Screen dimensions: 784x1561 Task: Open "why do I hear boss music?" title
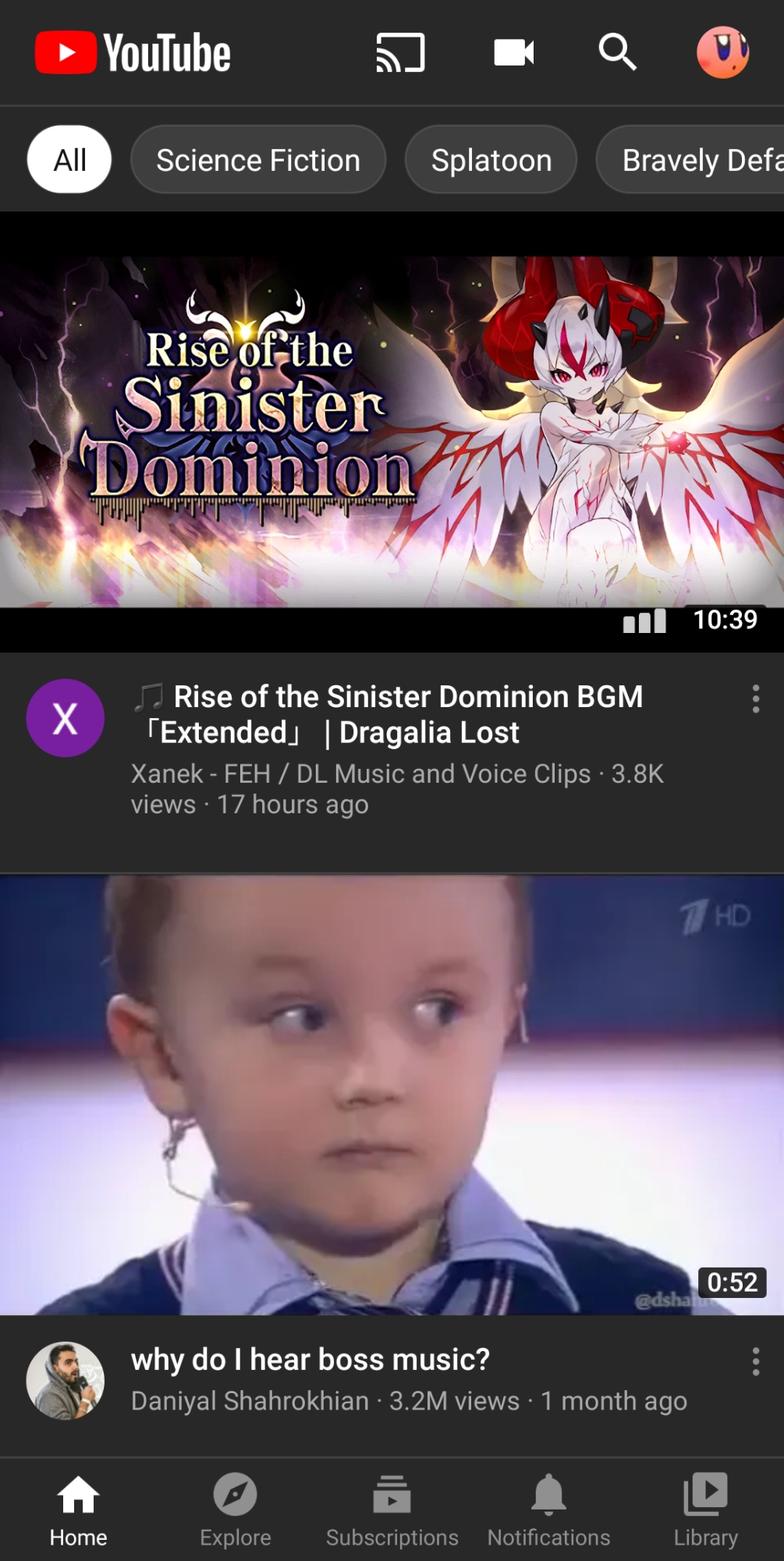point(310,1360)
